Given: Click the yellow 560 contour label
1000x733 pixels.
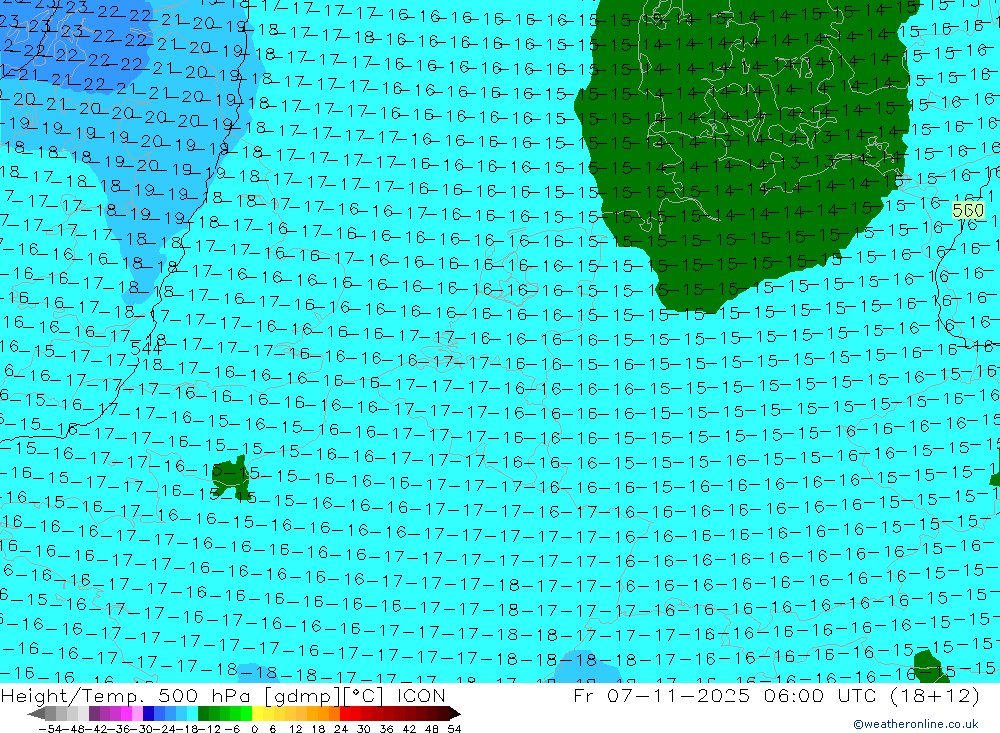Looking at the screenshot, I should click(x=967, y=211).
